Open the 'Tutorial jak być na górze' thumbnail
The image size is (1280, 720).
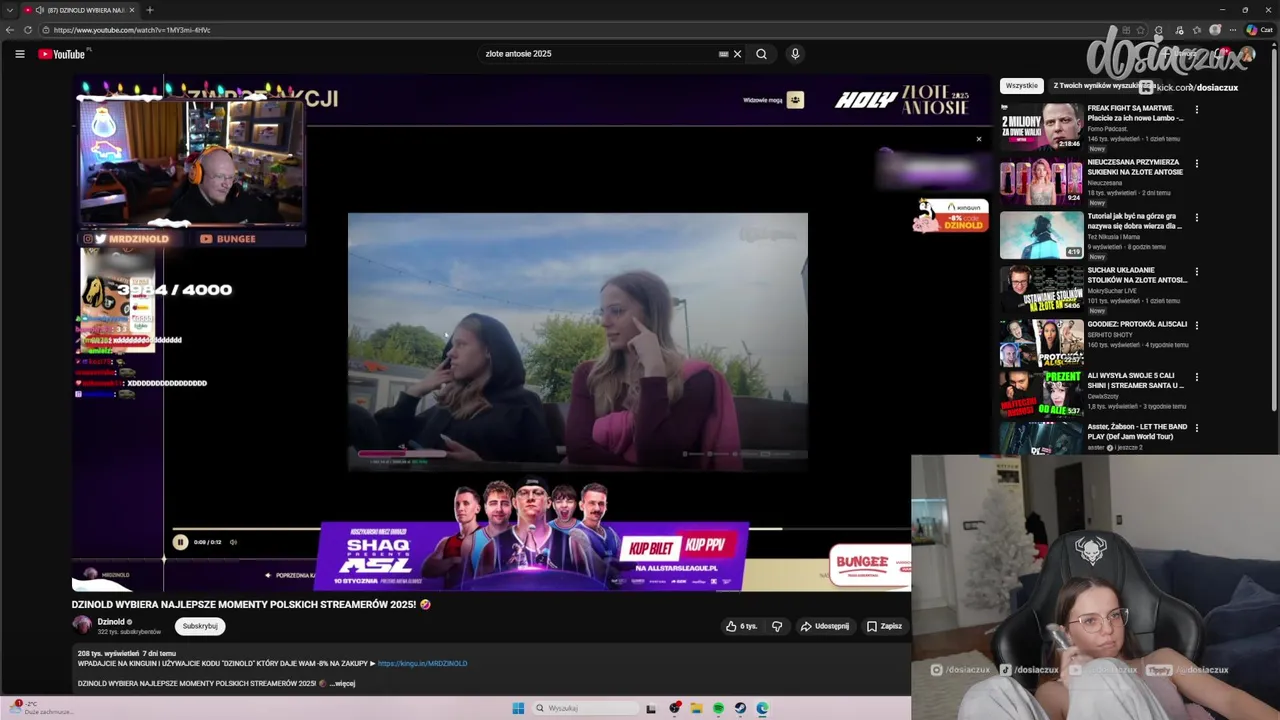coord(1041,234)
